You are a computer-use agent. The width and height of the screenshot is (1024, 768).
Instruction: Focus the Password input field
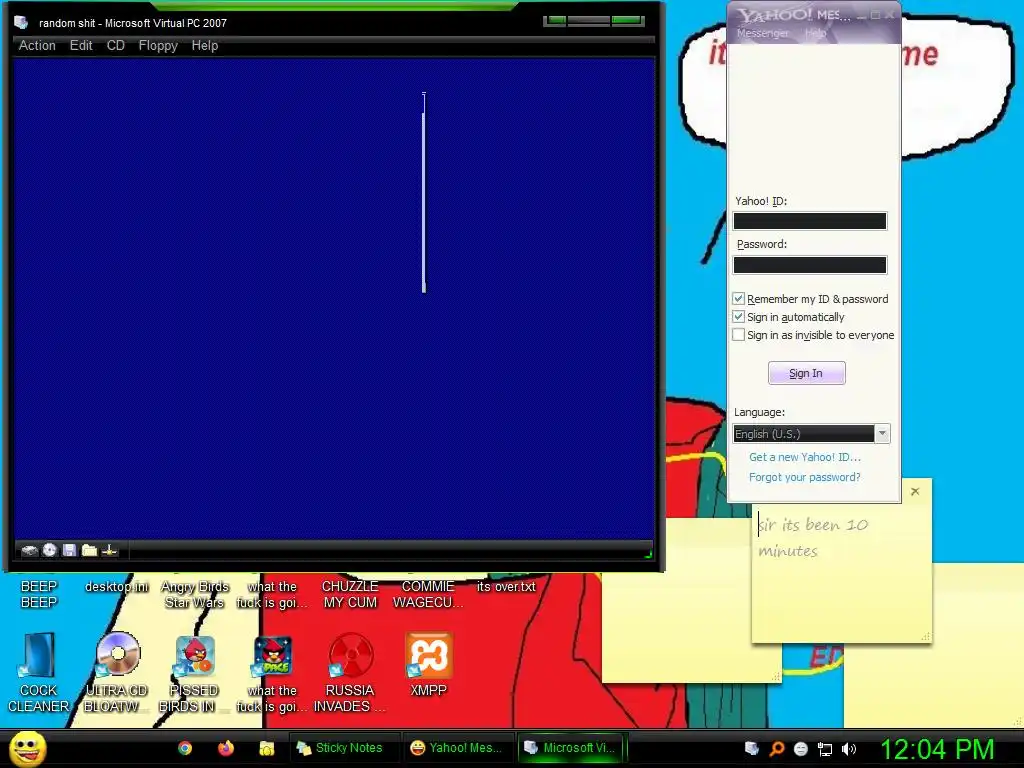tap(810, 264)
